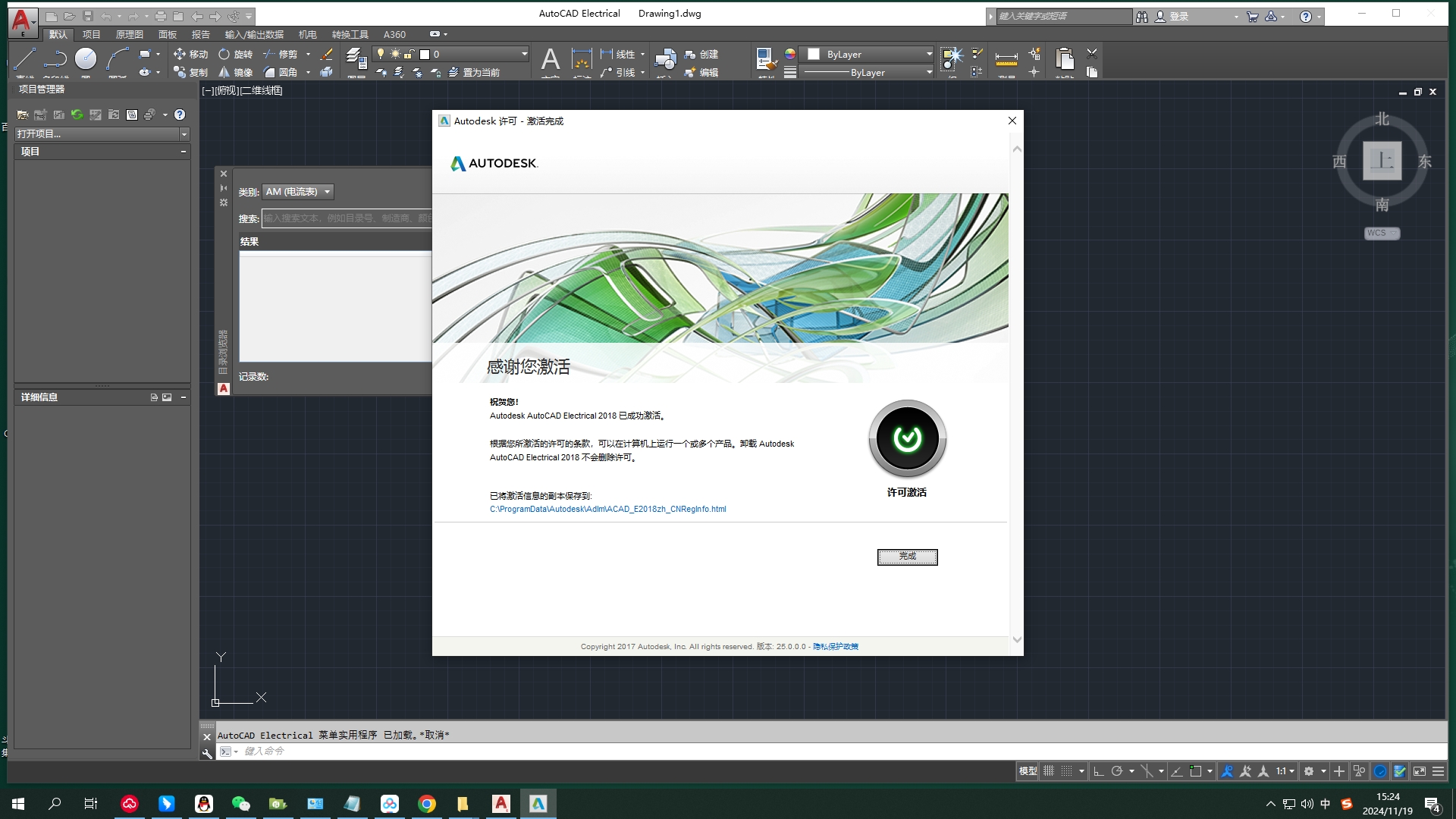Click the Match Properties icon

(766, 58)
